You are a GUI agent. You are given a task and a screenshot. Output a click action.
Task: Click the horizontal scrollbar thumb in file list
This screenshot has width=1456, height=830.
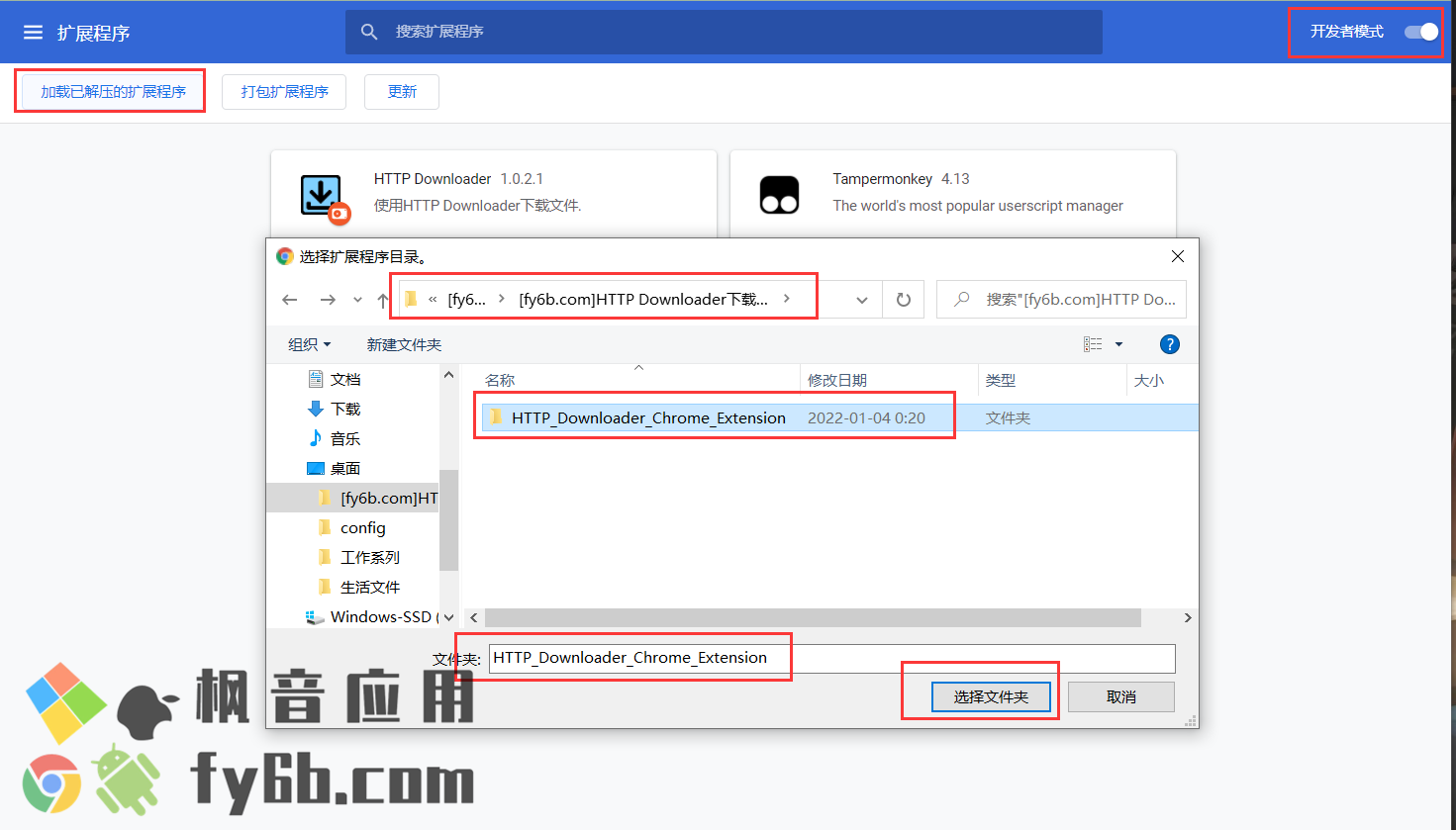(812, 617)
